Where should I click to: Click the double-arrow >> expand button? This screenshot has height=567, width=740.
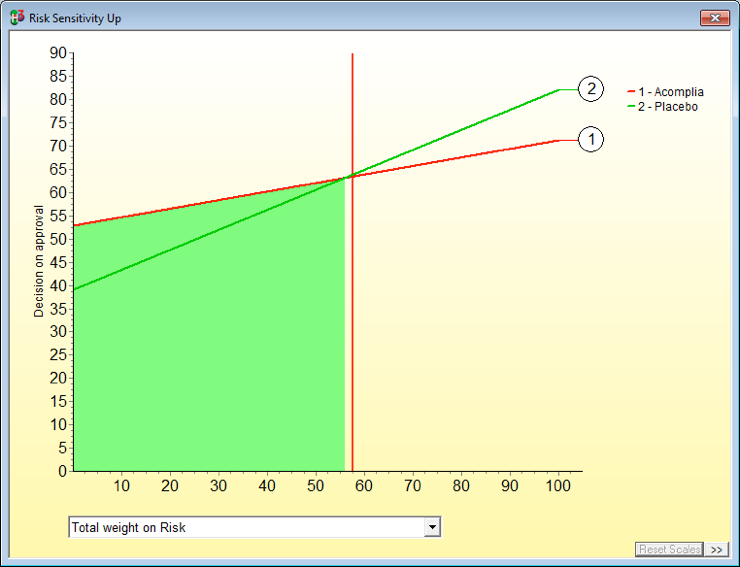(717, 549)
